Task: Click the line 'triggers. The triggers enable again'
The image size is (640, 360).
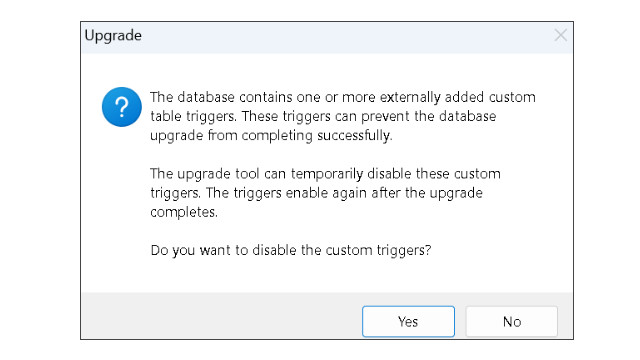Action: pos(316,193)
